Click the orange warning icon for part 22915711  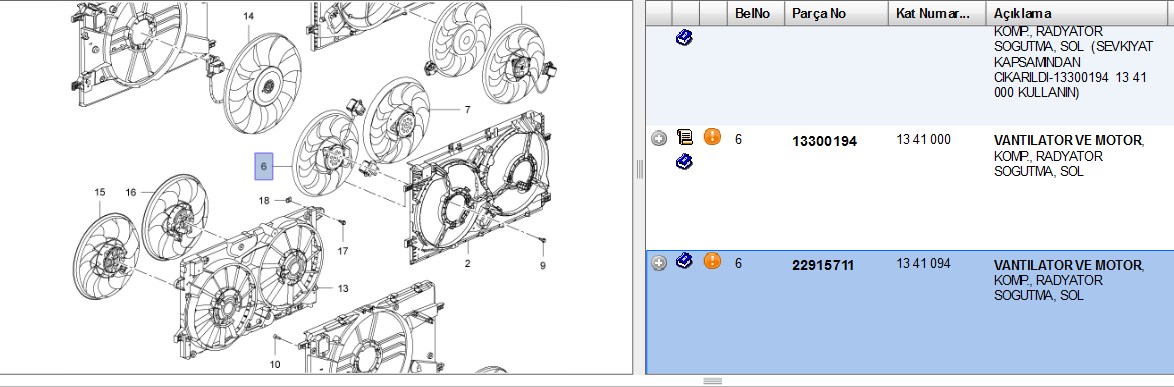click(x=712, y=261)
